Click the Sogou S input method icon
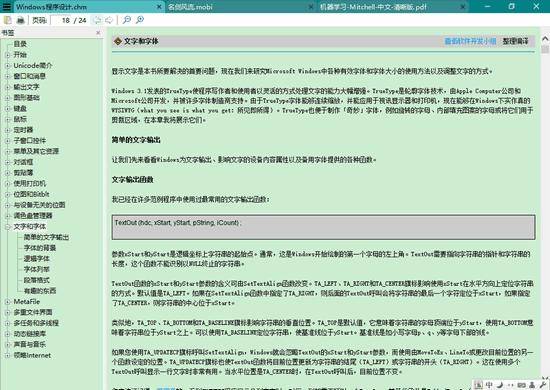Viewport: 550px width, 390px height. [x=478, y=385]
